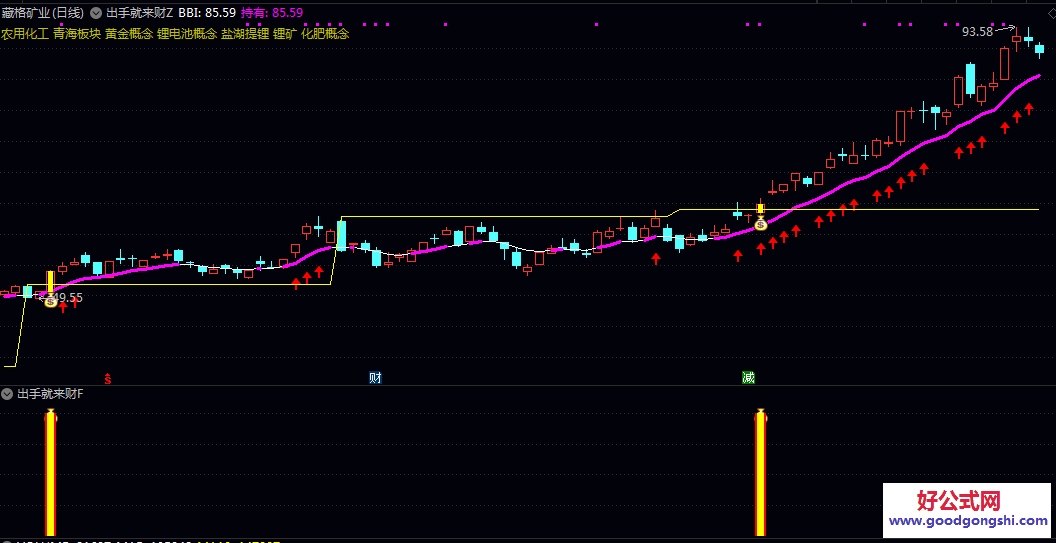Screen dimensions: 1056x543
Task: Open the 锂电池概念 concept tag
Action: point(187,34)
